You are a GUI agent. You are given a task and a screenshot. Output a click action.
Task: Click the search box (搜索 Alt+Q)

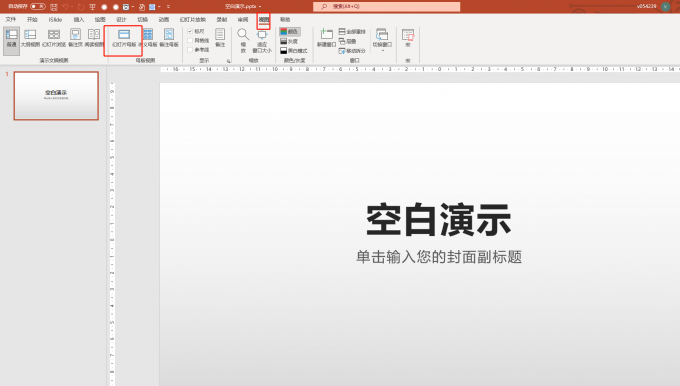[x=386, y=7]
